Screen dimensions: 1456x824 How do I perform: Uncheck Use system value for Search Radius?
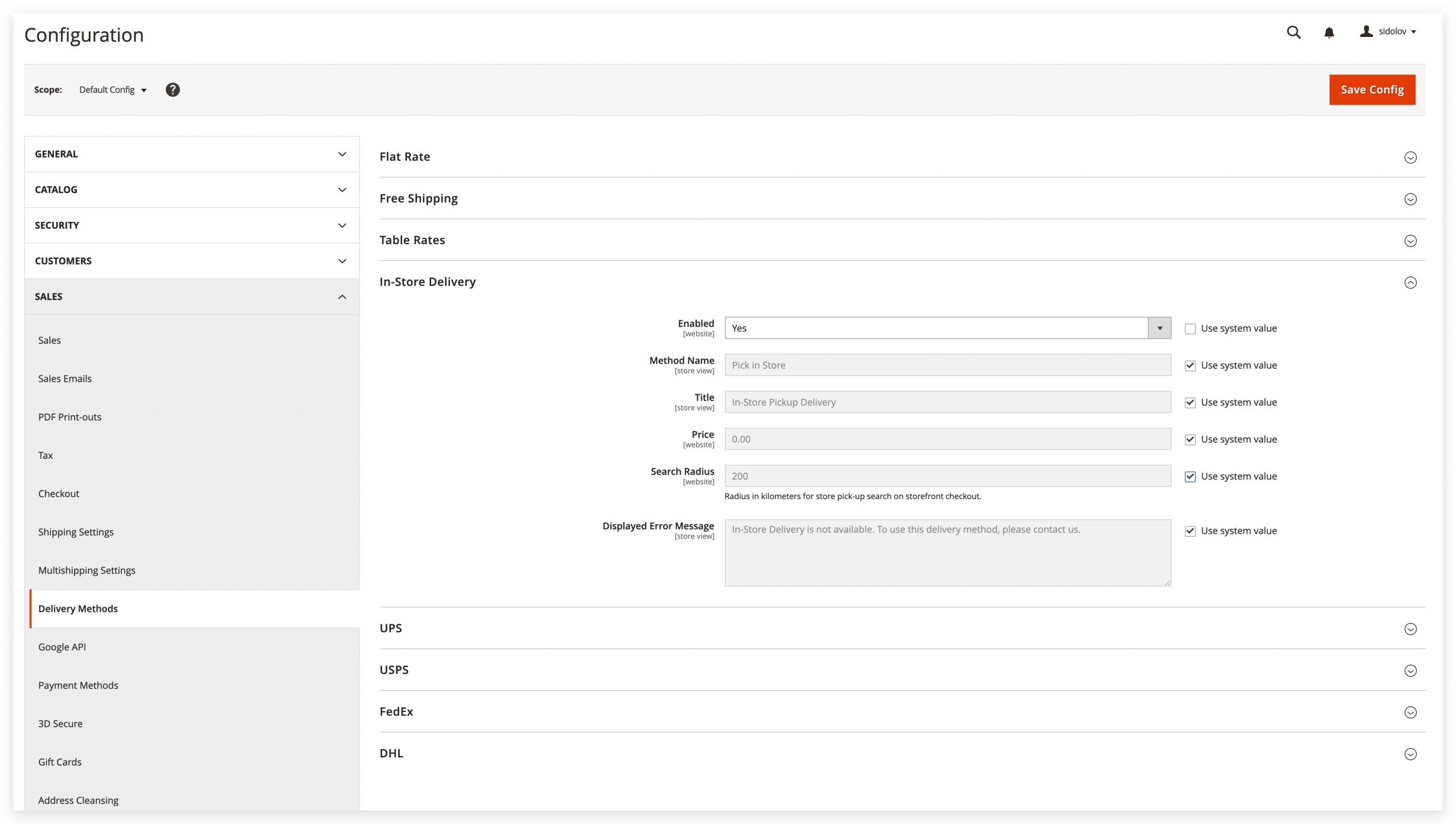[x=1190, y=477]
